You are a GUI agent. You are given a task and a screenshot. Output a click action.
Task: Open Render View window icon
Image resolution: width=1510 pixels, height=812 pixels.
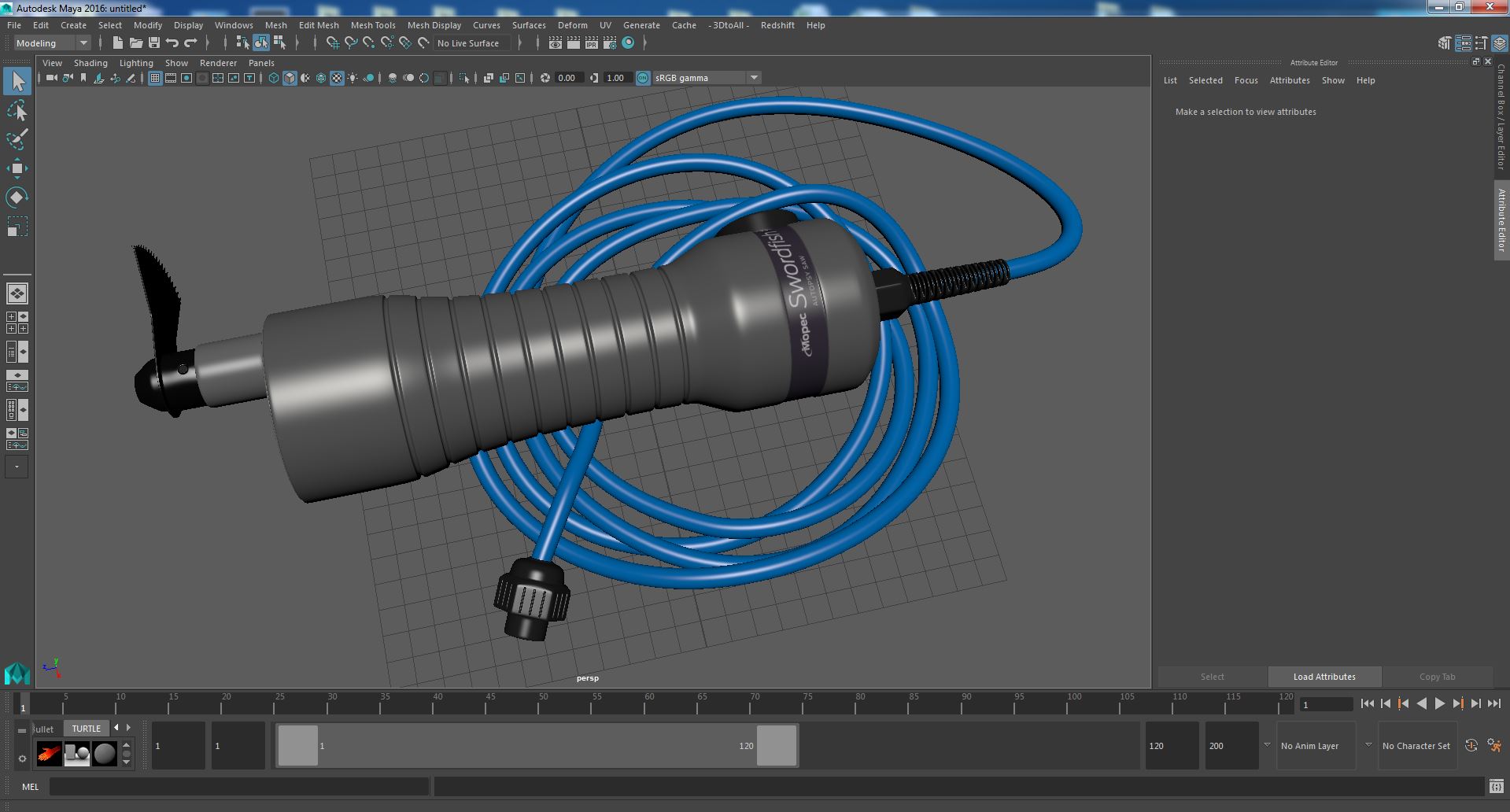click(556, 43)
